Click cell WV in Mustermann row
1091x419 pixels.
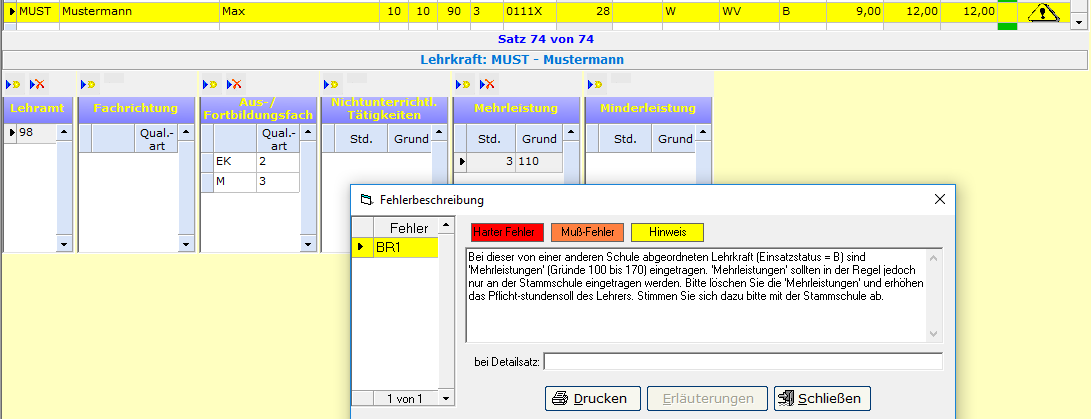749,12
